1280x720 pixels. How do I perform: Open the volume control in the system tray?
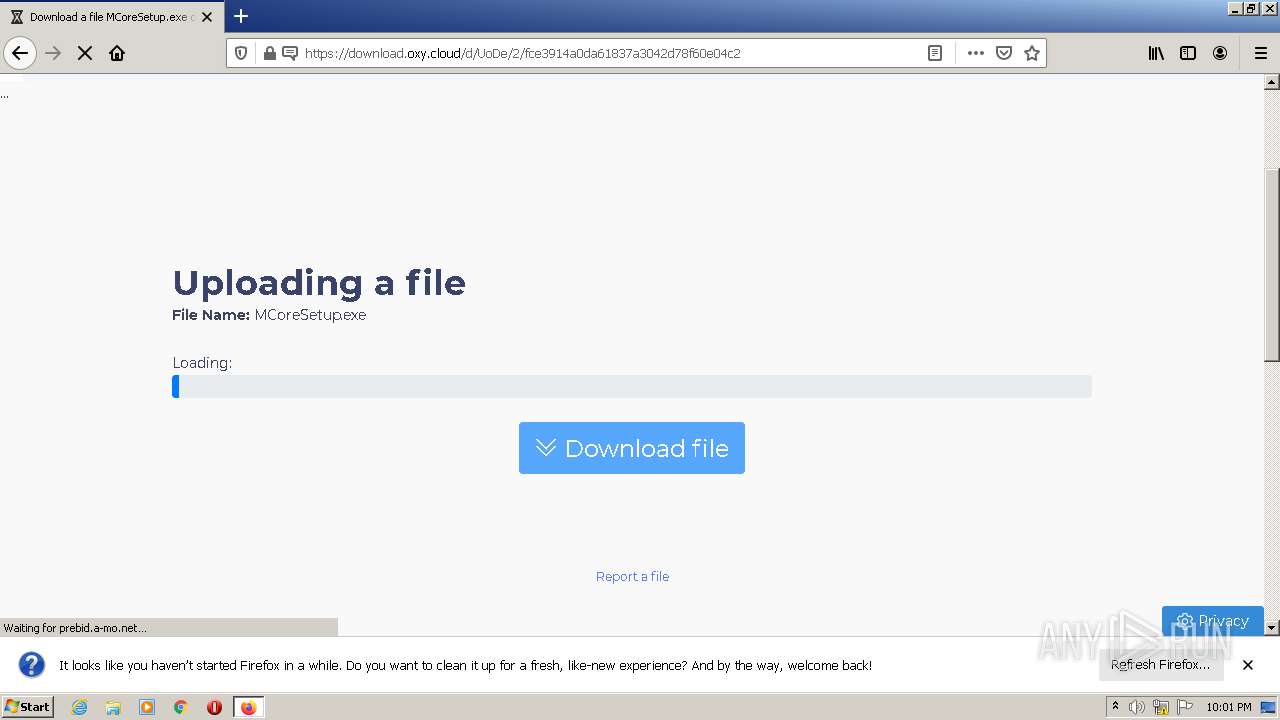click(x=1137, y=707)
